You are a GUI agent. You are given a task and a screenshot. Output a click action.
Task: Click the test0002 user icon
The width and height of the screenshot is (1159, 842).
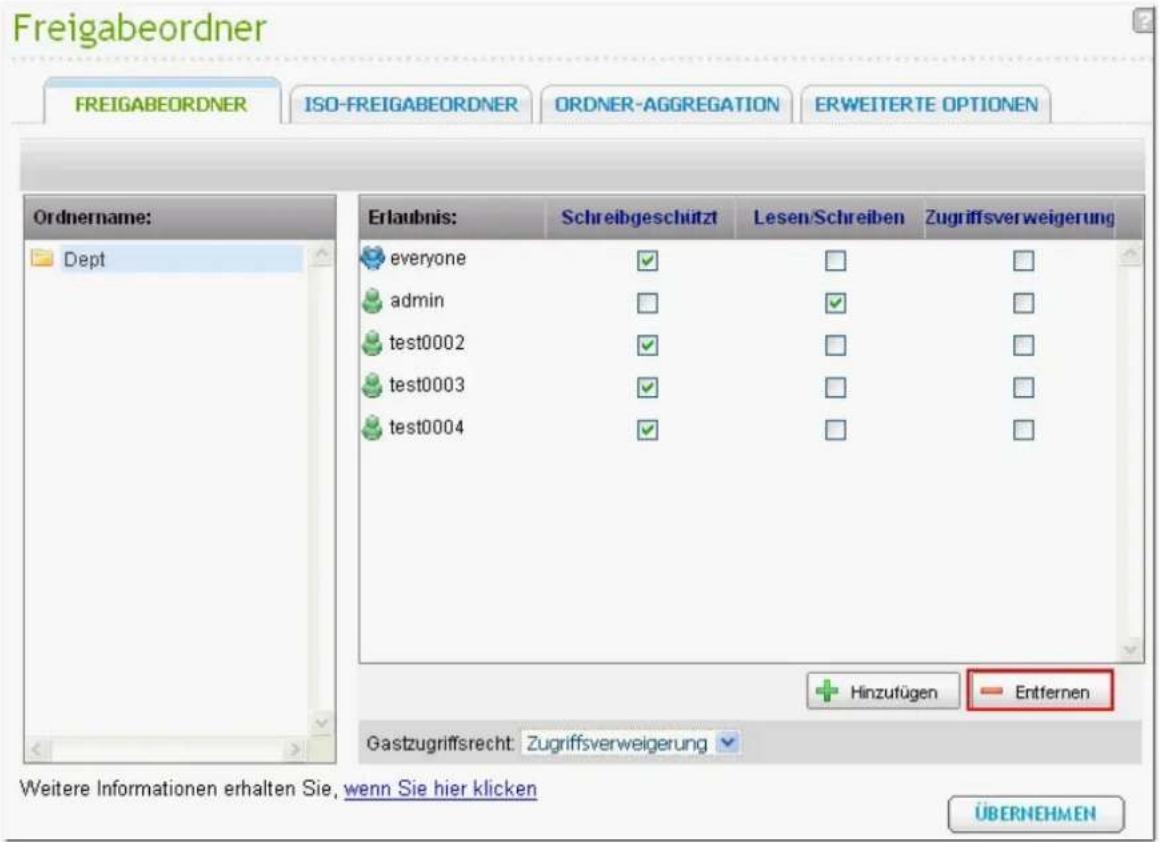373,343
